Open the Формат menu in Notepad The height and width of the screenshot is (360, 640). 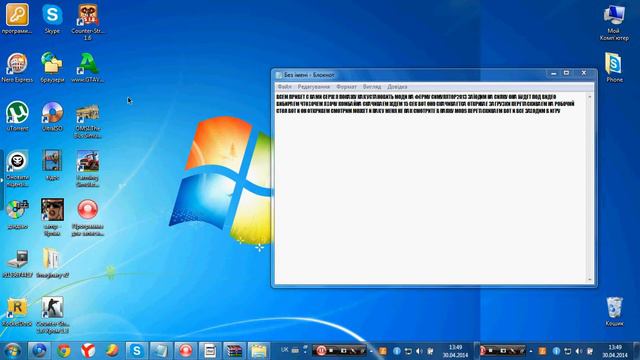point(346,87)
